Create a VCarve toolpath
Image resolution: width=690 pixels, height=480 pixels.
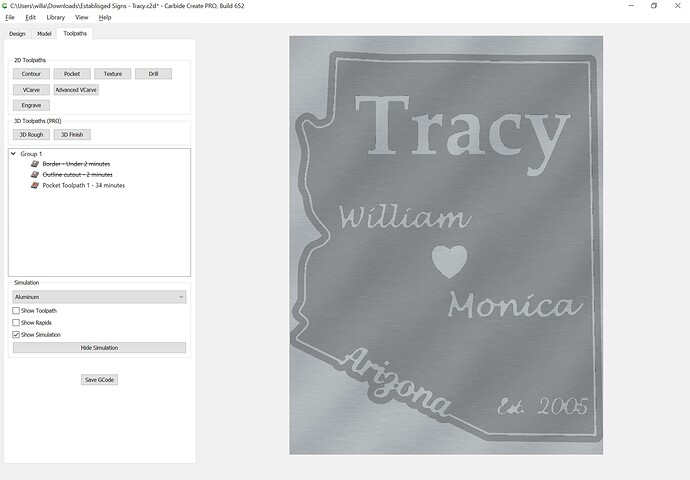pyautogui.click(x=31, y=90)
